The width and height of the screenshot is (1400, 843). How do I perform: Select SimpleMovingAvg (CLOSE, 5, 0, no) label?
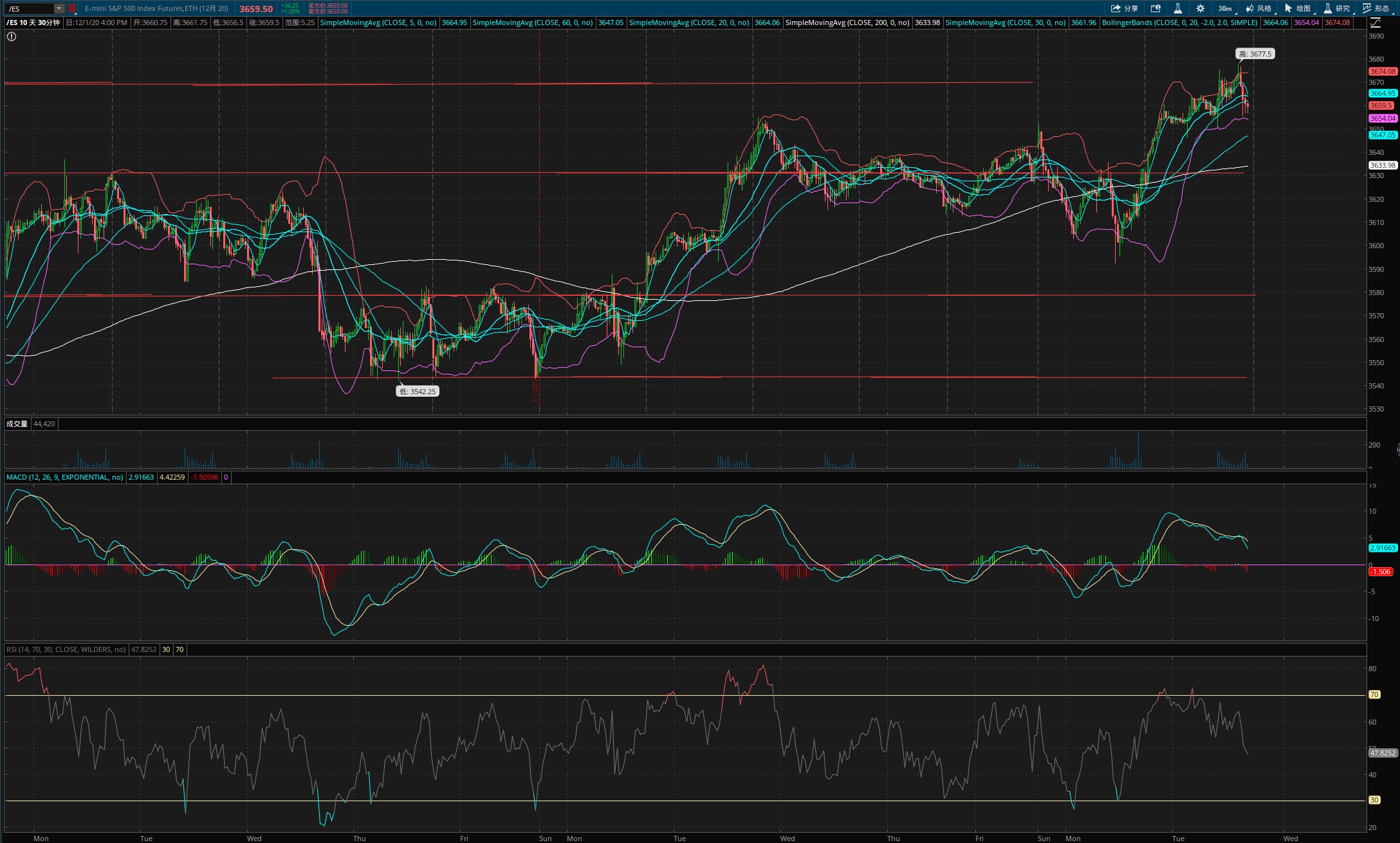pyautogui.click(x=378, y=23)
